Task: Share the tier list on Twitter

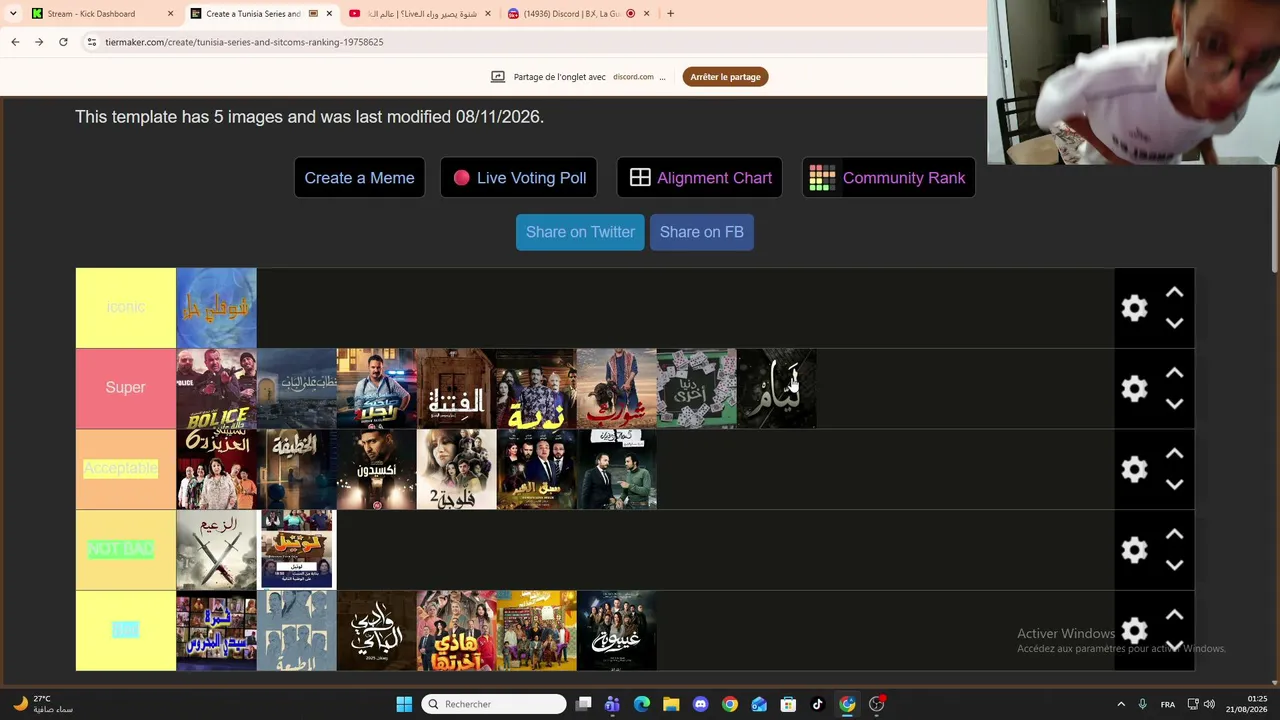Action: coord(580,232)
